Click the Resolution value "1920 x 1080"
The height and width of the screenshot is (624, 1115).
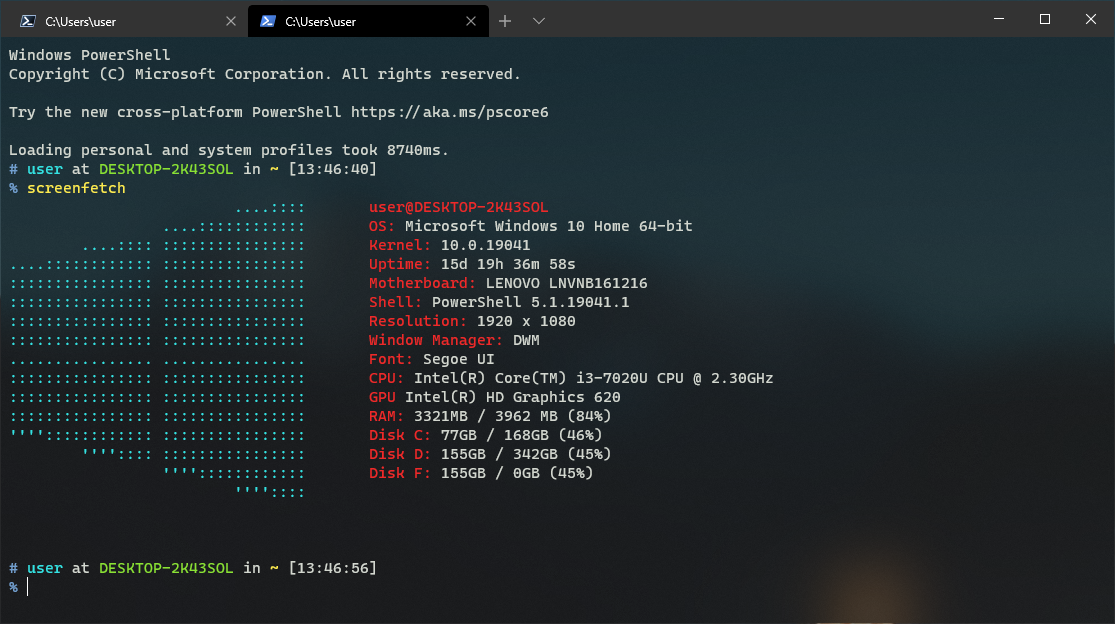pyautogui.click(x=526, y=321)
